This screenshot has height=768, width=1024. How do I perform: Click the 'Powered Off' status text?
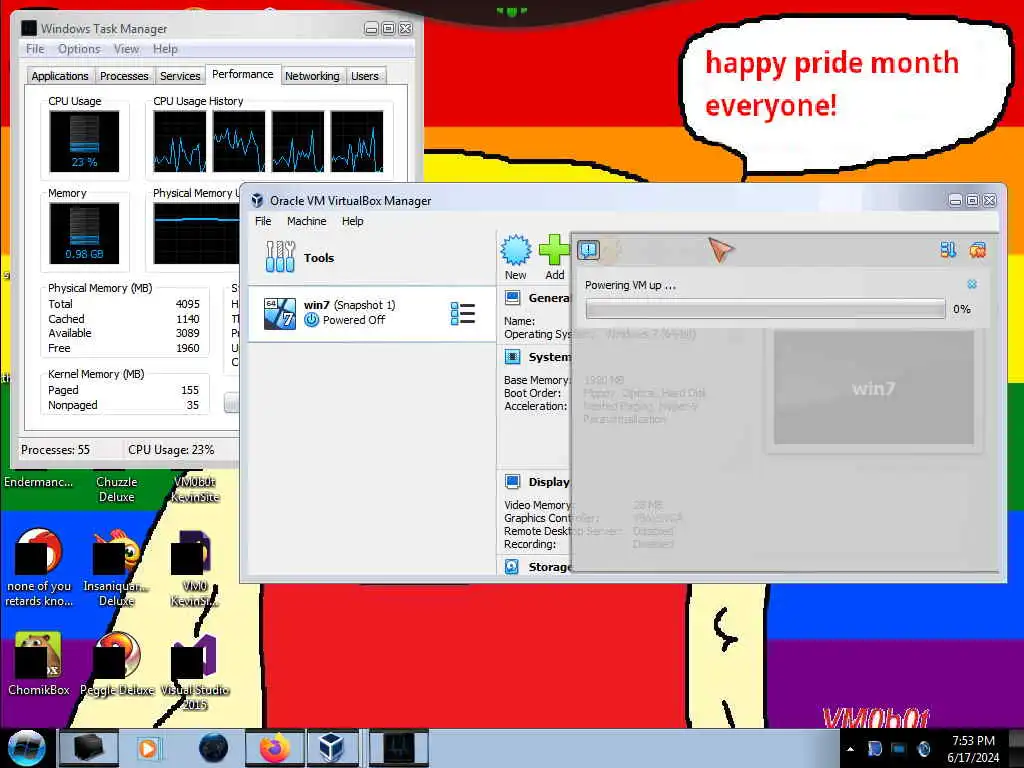pos(353,320)
